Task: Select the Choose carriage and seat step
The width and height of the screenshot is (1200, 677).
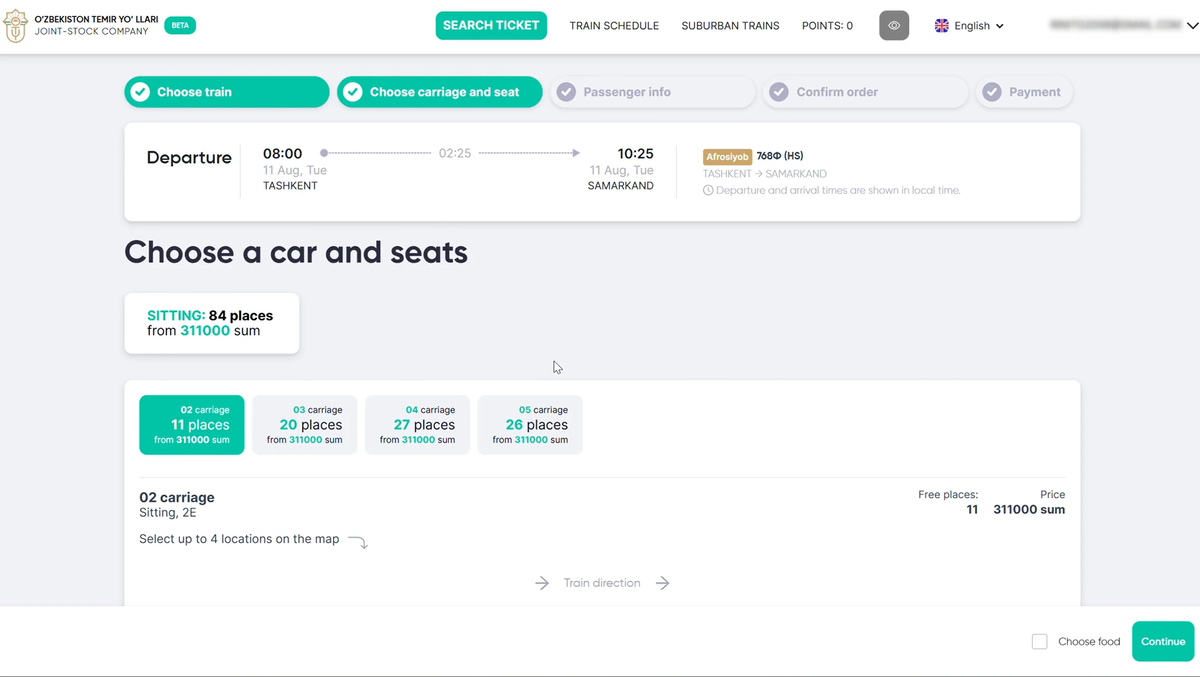Action: 440,92
